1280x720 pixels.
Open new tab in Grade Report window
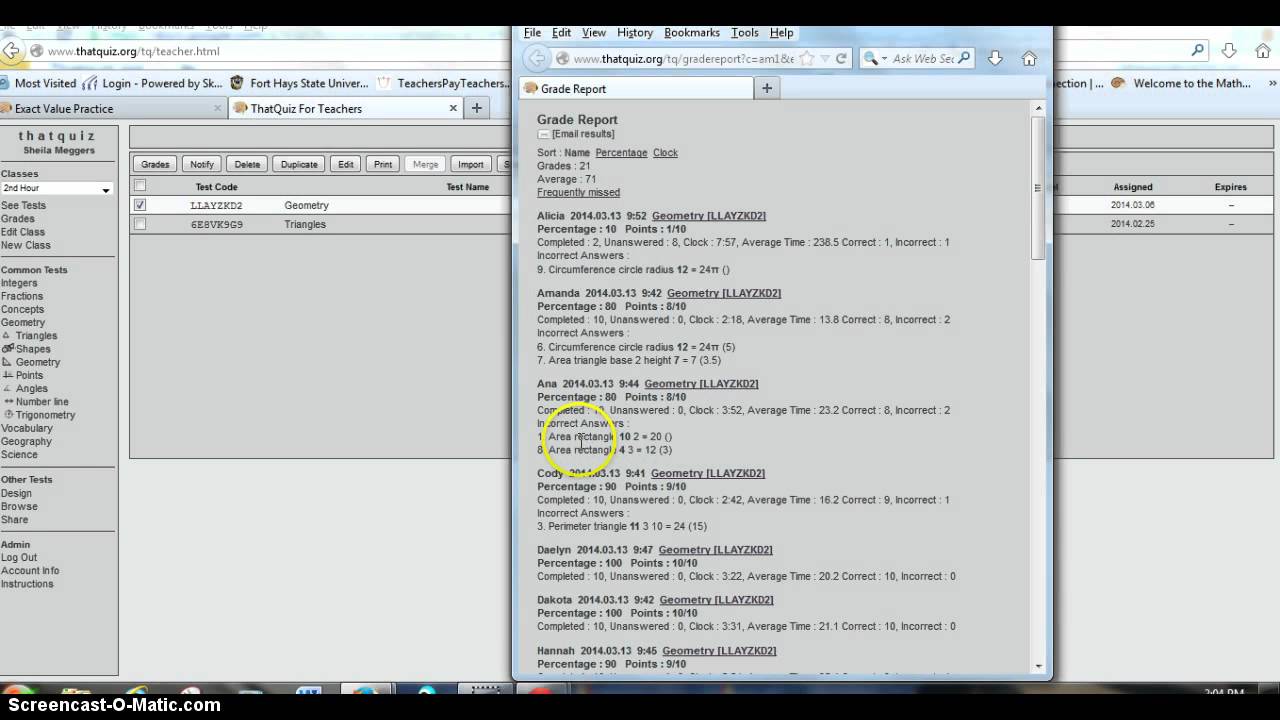(x=767, y=88)
